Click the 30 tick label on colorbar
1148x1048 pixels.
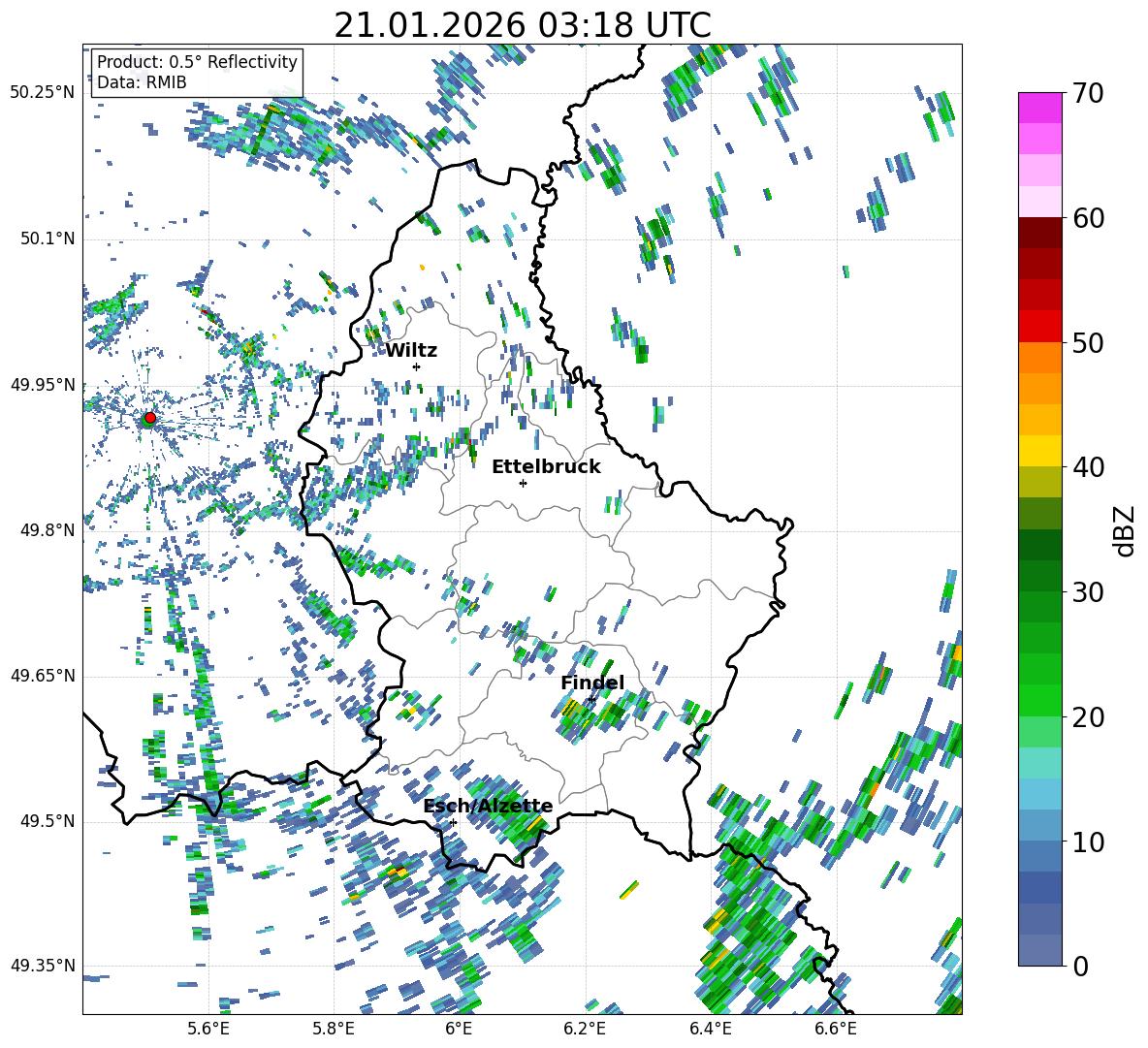point(1087,592)
